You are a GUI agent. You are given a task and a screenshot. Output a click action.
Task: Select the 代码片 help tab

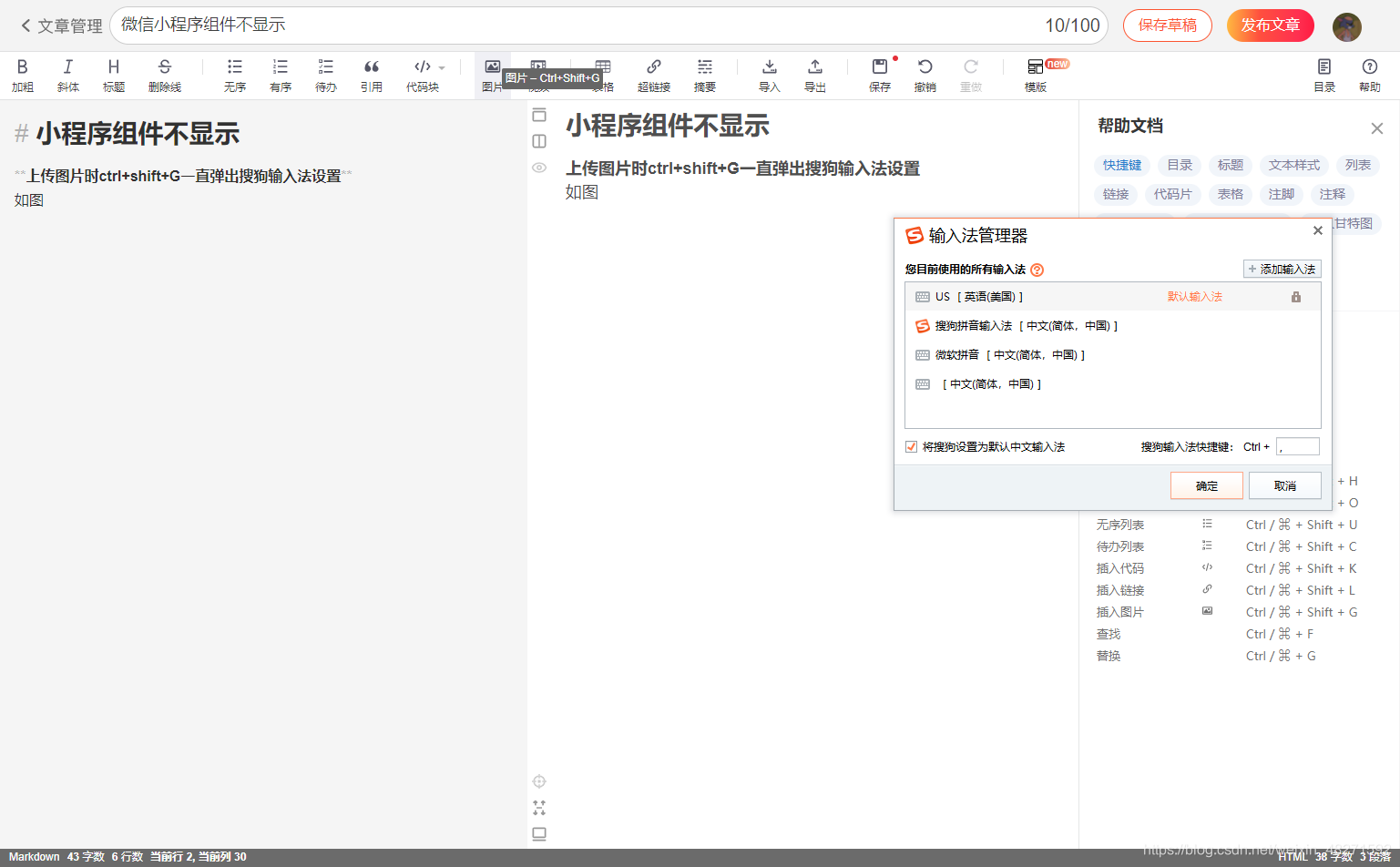point(1173,194)
